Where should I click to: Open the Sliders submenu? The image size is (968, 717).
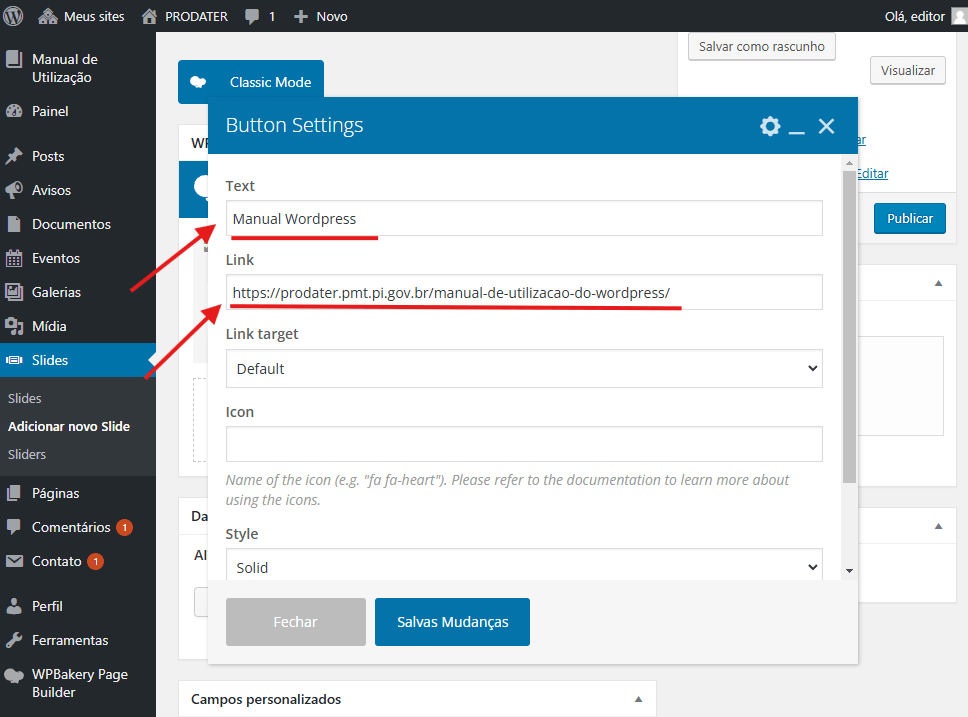click(x=27, y=454)
